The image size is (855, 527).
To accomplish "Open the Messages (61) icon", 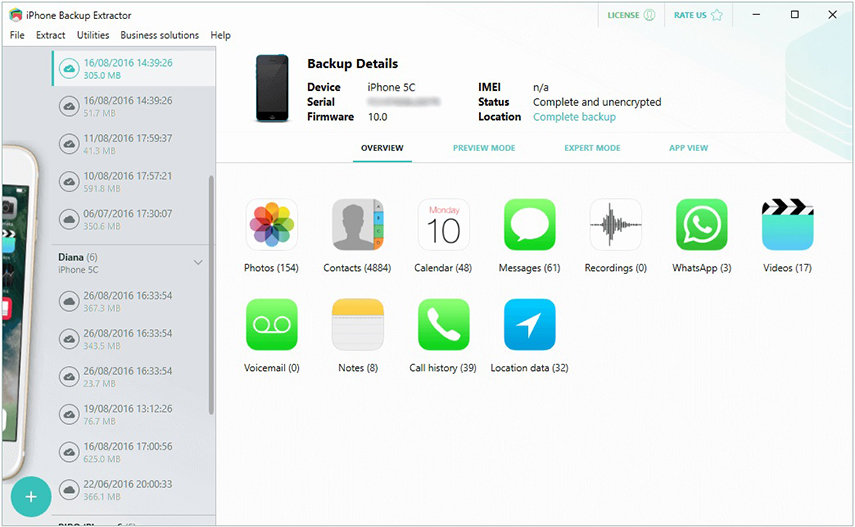I will click(x=529, y=225).
